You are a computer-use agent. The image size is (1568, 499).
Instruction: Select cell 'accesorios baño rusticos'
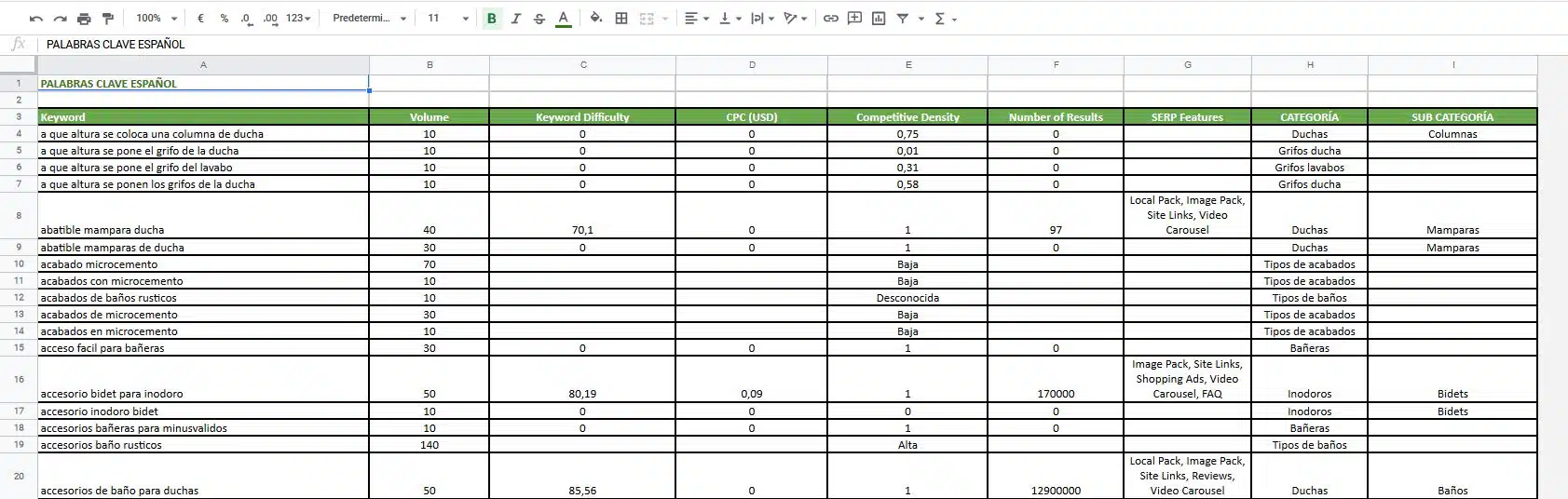coord(203,445)
